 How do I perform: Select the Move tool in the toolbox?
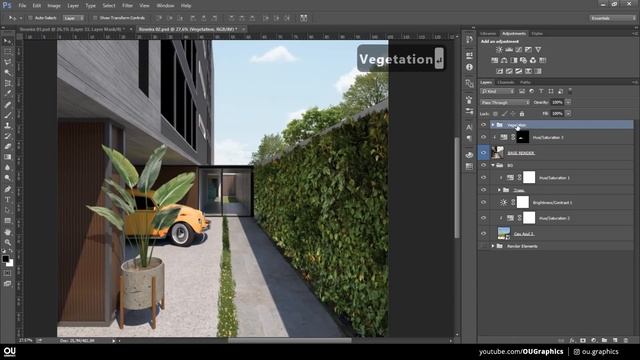(x=7, y=42)
